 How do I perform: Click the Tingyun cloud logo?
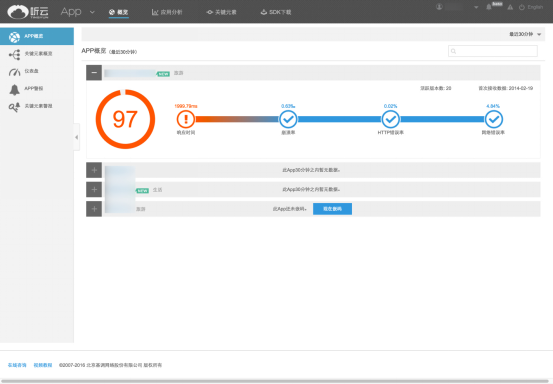28,12
